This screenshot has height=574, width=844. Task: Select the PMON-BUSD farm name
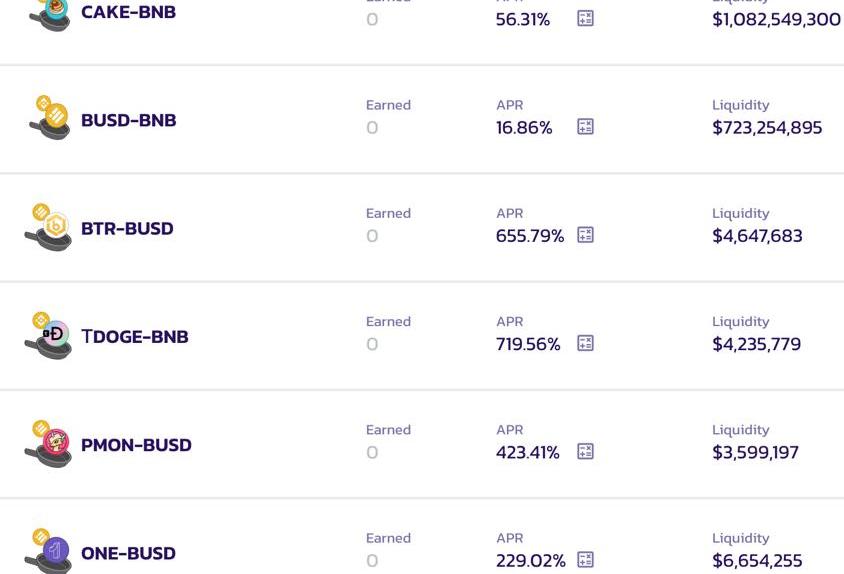pos(136,445)
